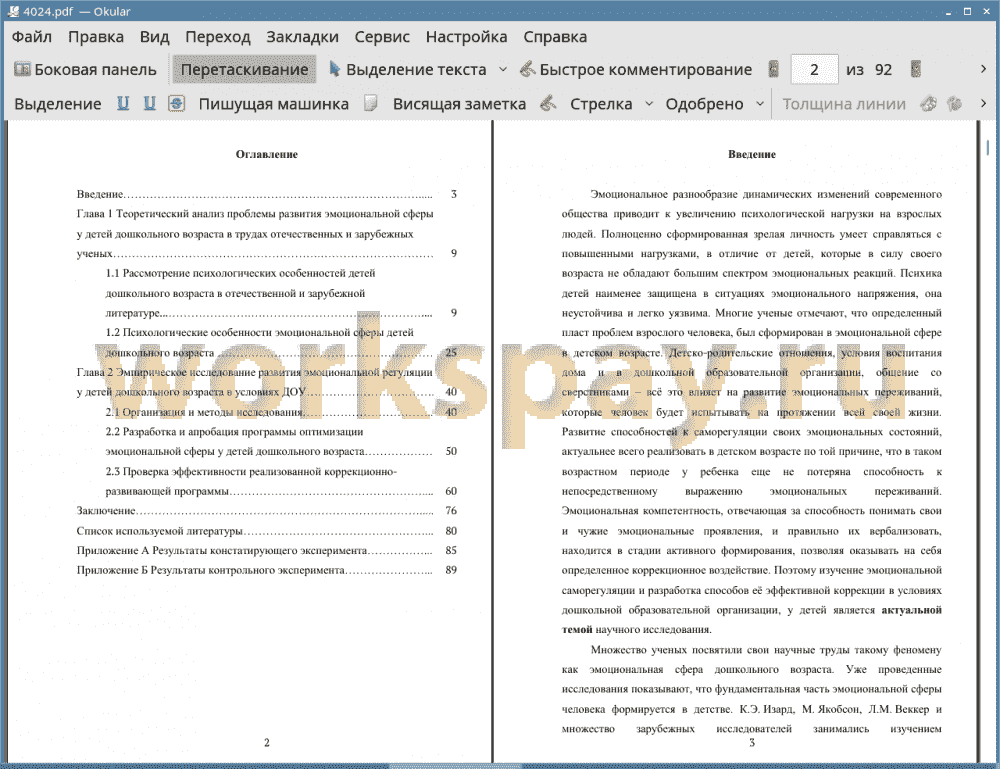Choose the Висящая заметка popup note tool
The image size is (1000, 769).
(459, 104)
